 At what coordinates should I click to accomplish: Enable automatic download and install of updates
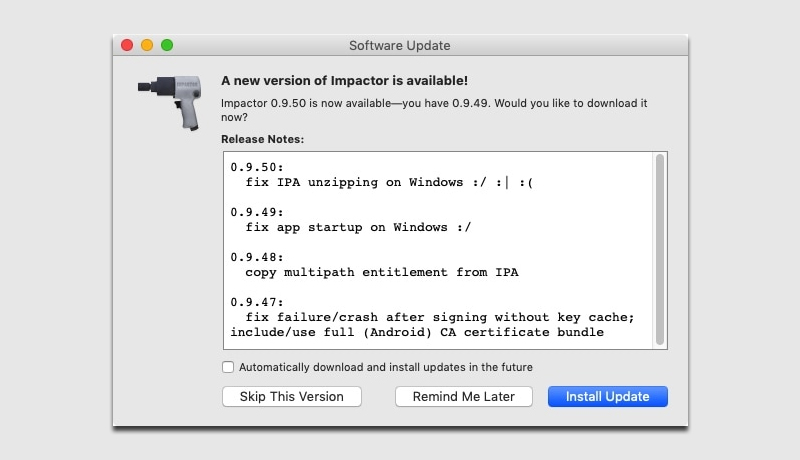(x=228, y=367)
